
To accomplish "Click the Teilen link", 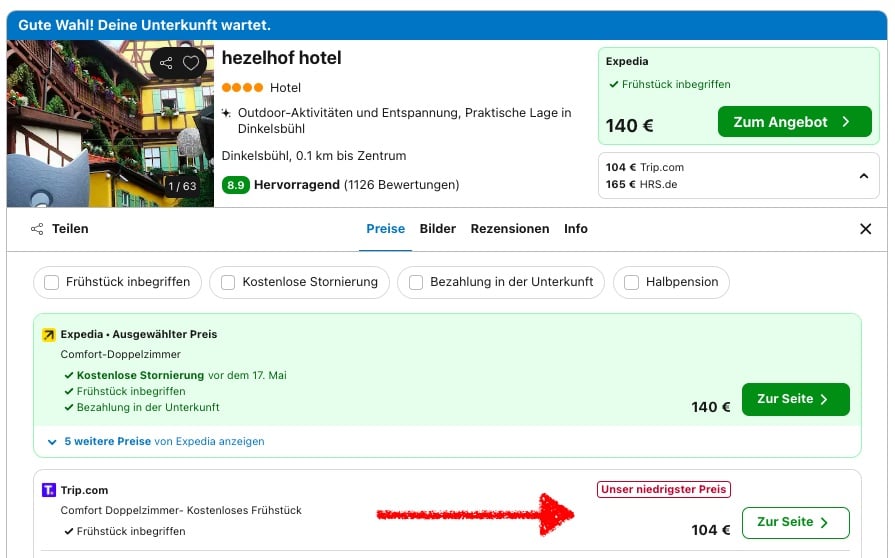I will (x=70, y=229).
